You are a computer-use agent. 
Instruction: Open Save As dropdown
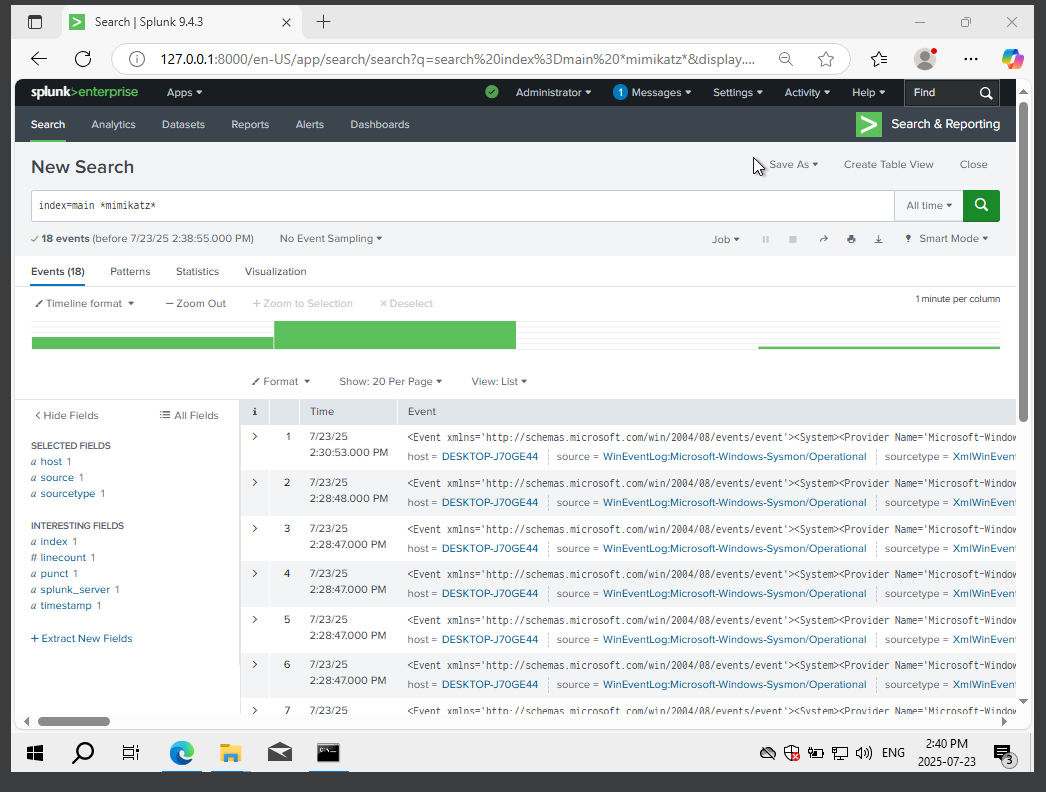coord(793,165)
